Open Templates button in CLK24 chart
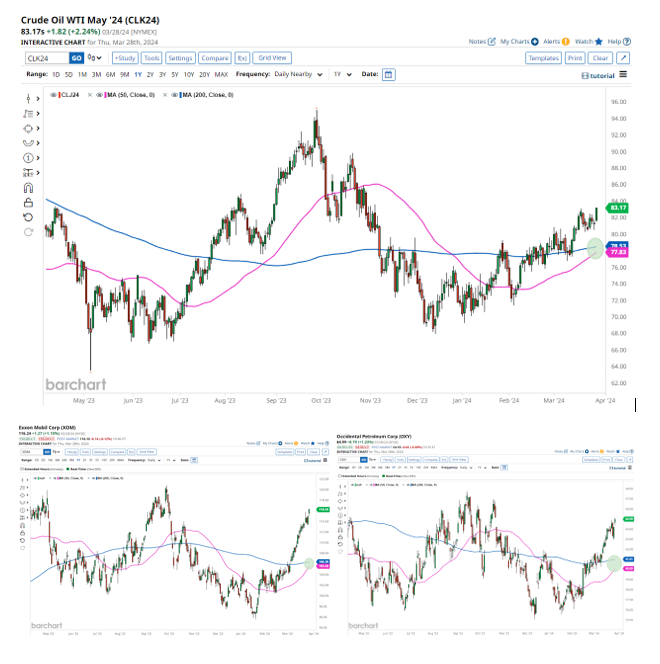Screen dimensions: 660x664 tap(544, 58)
